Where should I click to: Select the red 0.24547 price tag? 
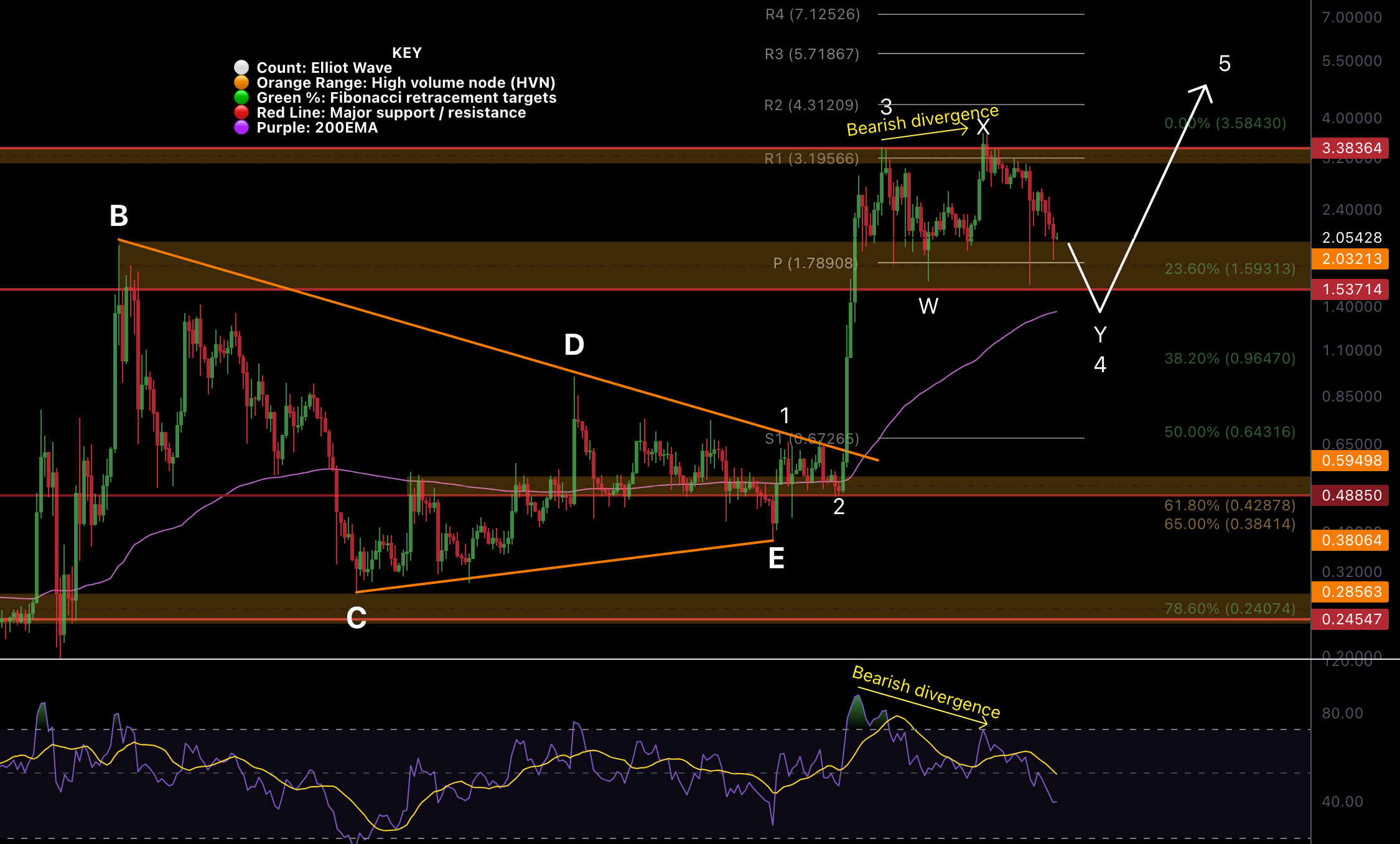point(1350,619)
